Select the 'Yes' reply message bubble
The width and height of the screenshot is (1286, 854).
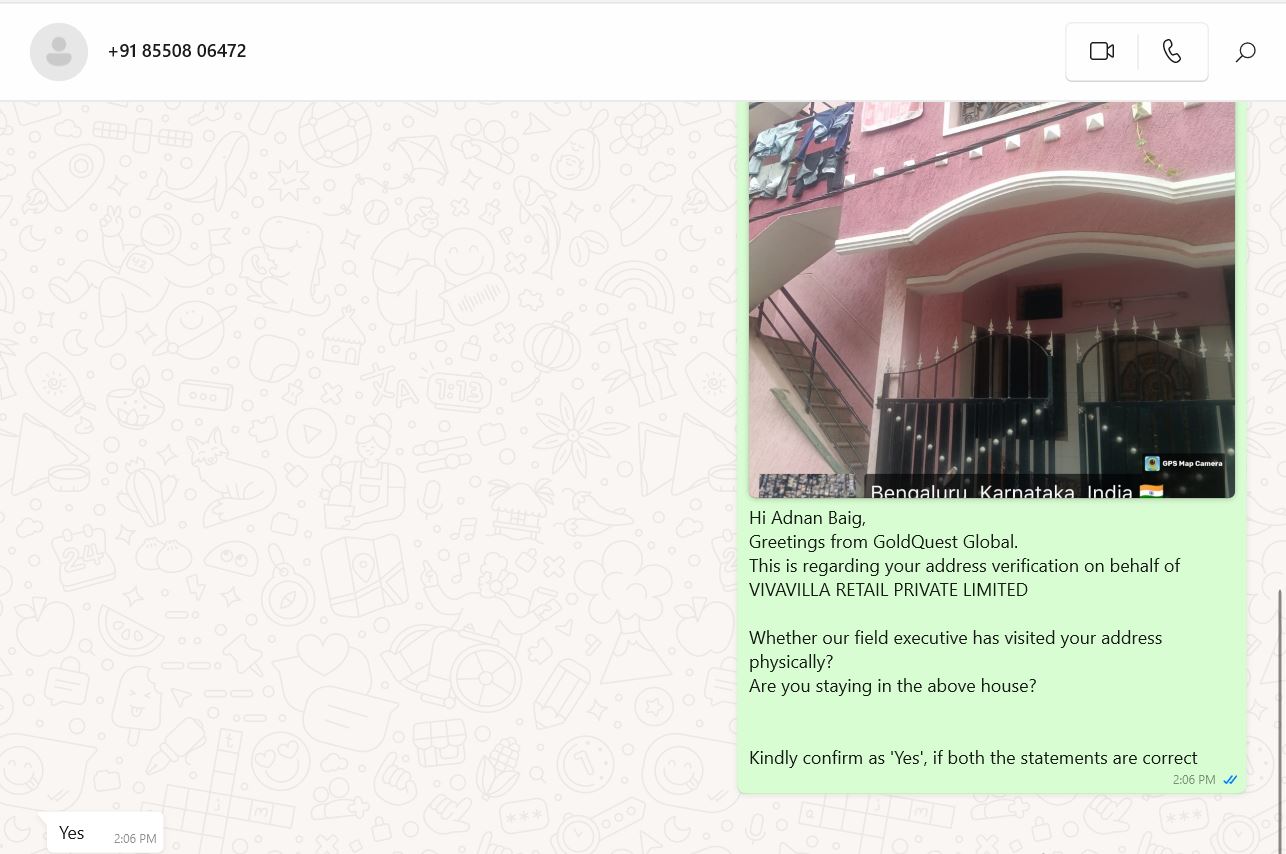click(105, 833)
